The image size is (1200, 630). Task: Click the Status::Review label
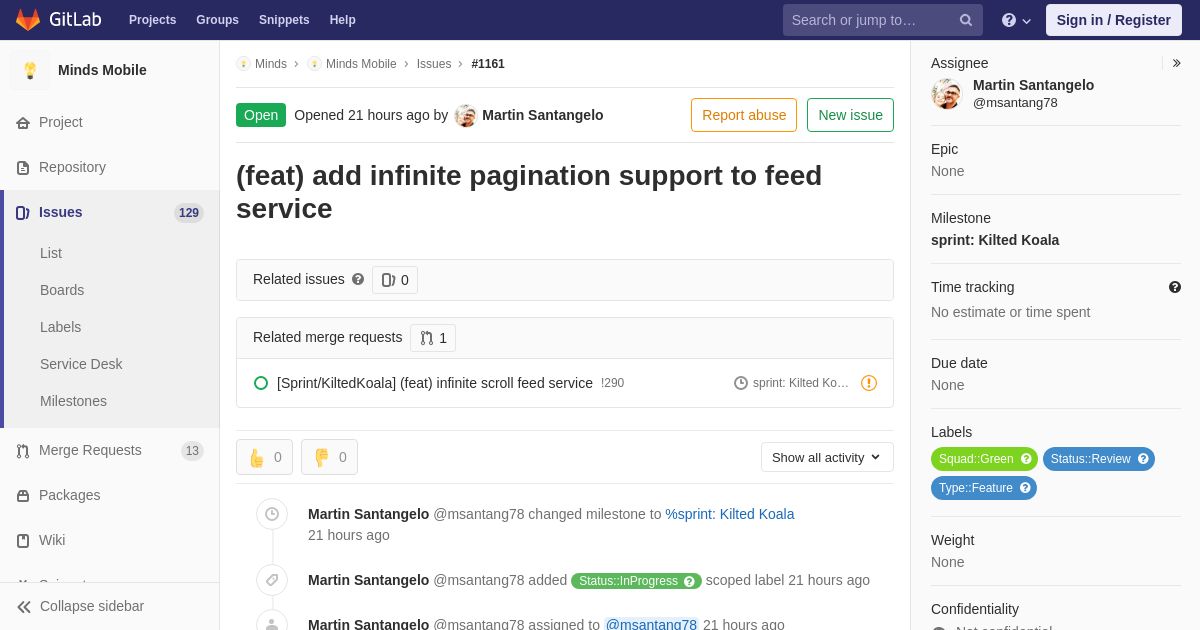(1090, 459)
